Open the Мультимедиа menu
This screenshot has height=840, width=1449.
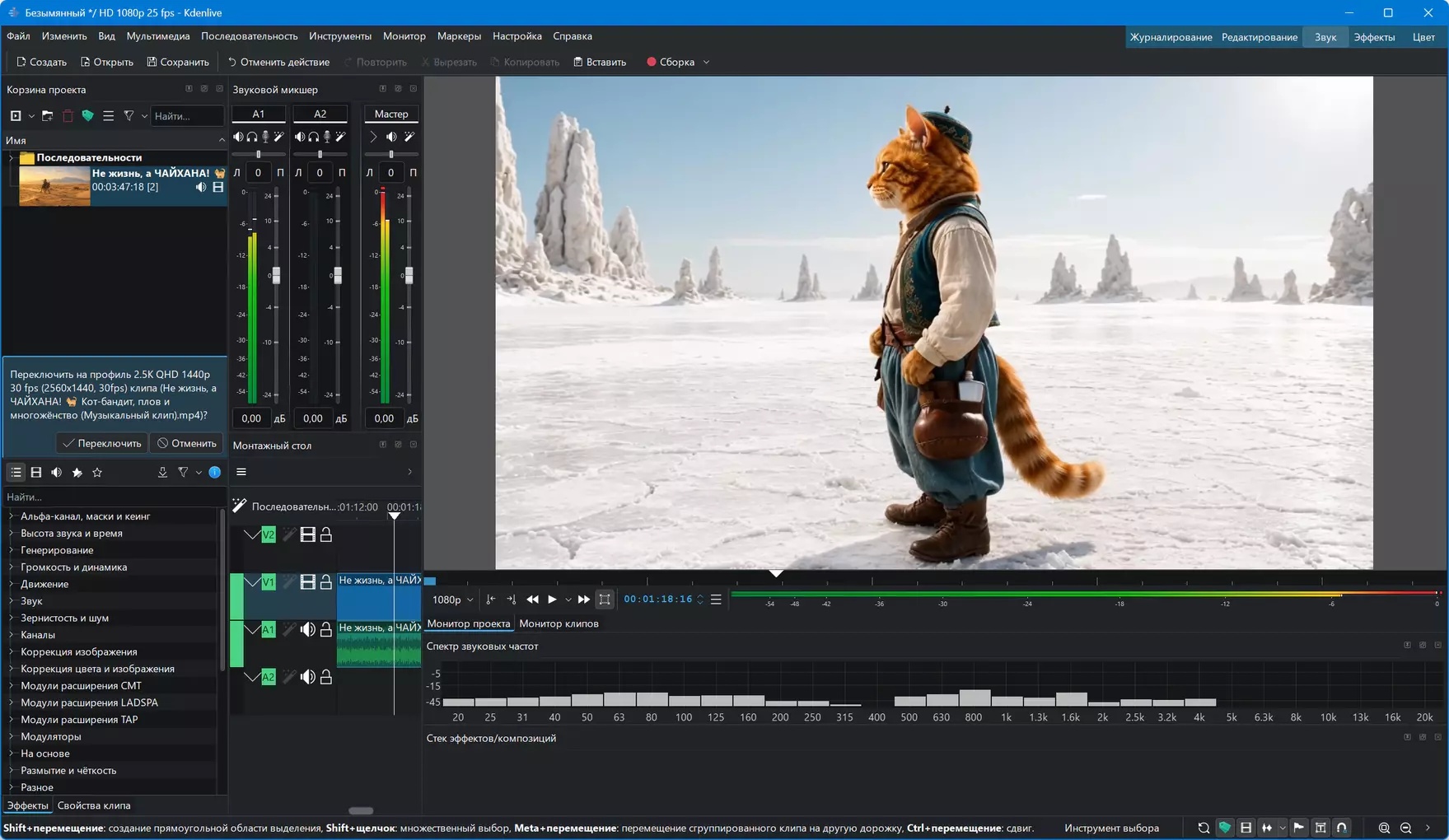coord(158,36)
